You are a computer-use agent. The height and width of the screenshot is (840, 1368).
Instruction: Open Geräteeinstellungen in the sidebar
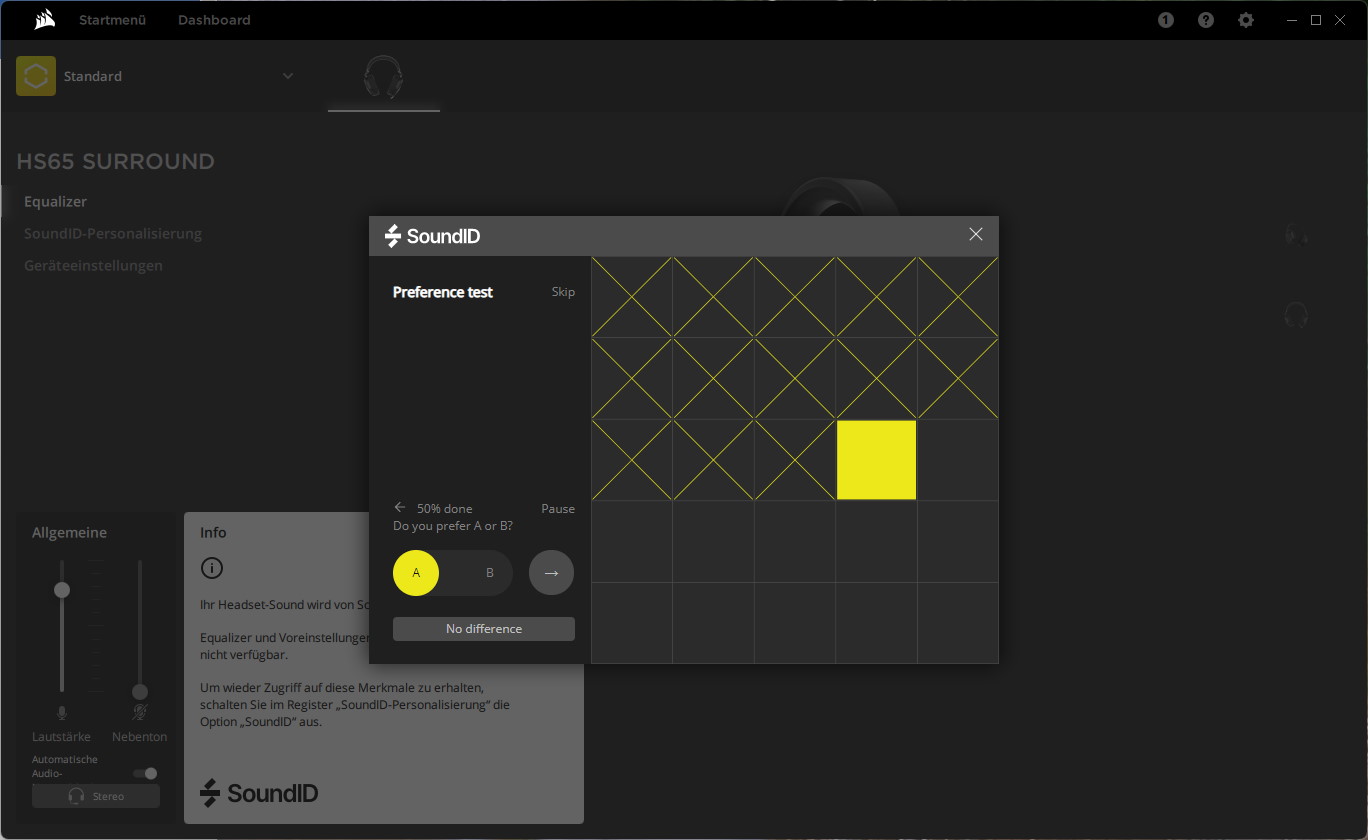93,265
